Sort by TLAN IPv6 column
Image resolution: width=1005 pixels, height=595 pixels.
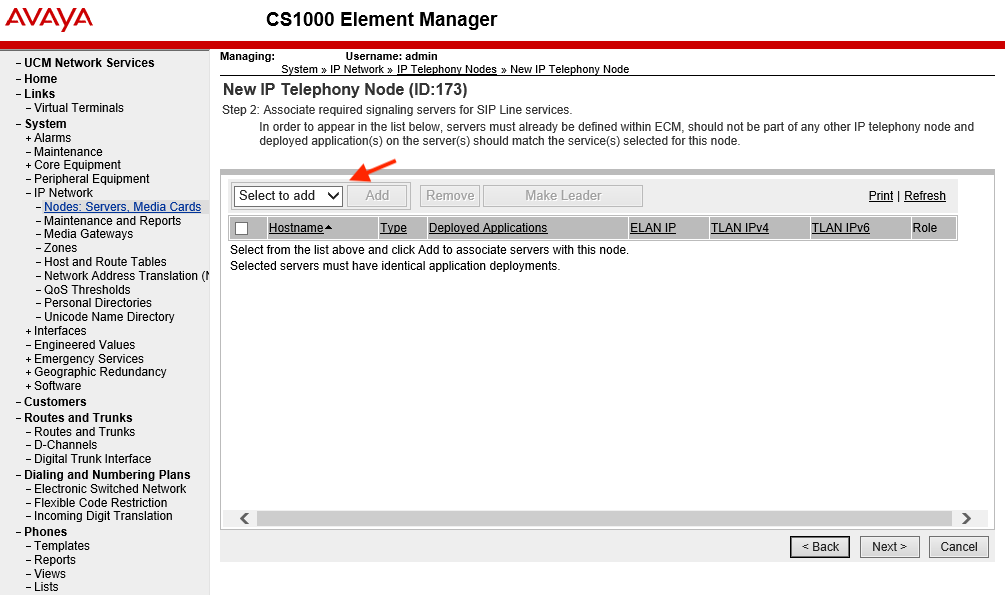click(841, 228)
